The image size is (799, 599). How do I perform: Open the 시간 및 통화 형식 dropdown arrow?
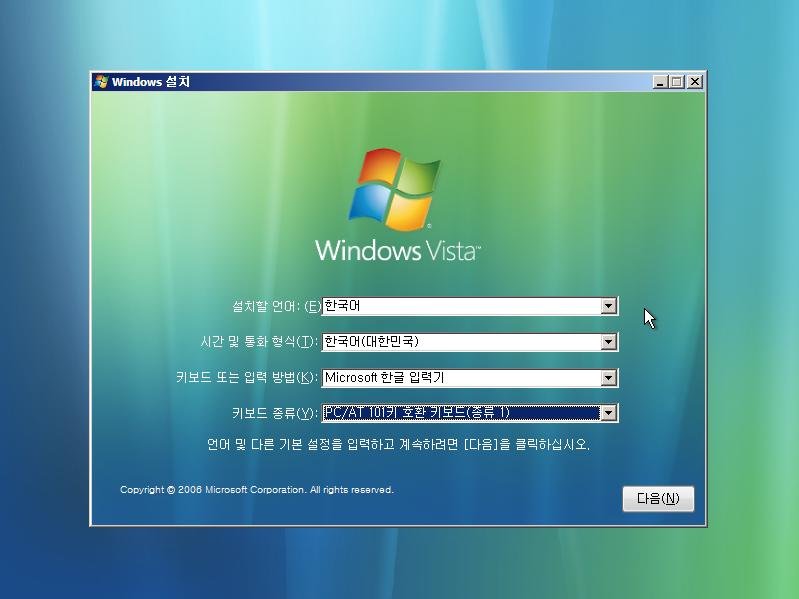pos(608,342)
